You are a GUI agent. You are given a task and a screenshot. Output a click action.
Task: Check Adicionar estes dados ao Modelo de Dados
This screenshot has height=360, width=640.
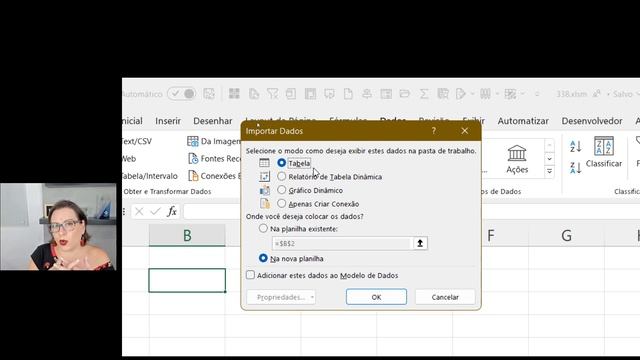point(250,275)
